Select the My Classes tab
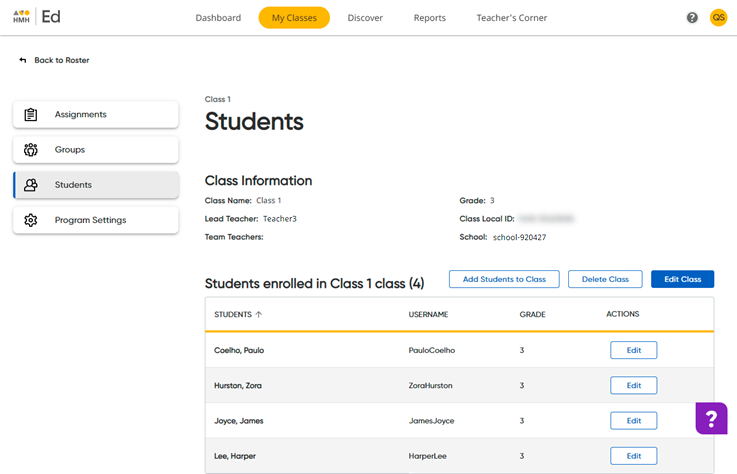The image size is (737, 474). pos(294,18)
